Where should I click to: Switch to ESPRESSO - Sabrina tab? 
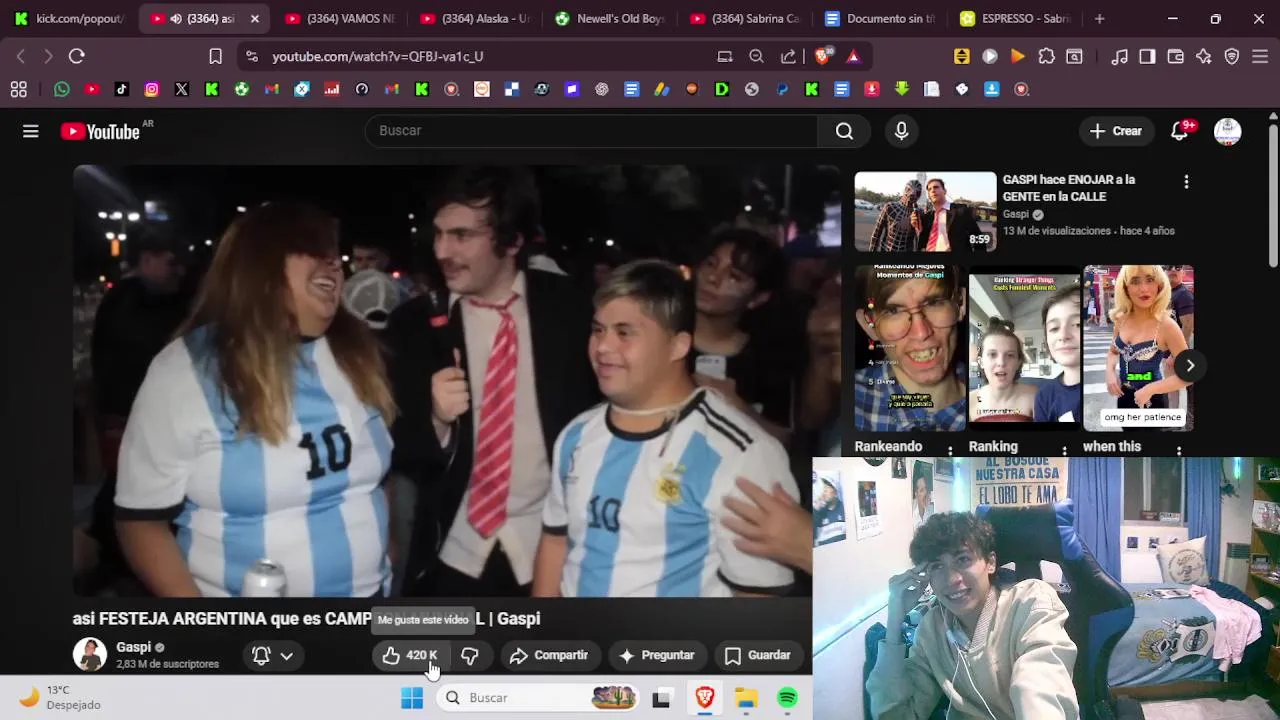coord(1015,18)
